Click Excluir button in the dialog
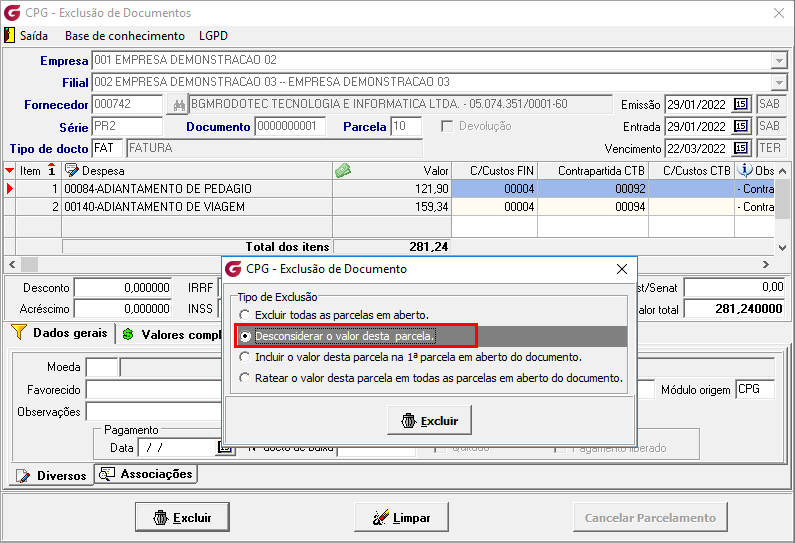 pos(429,420)
